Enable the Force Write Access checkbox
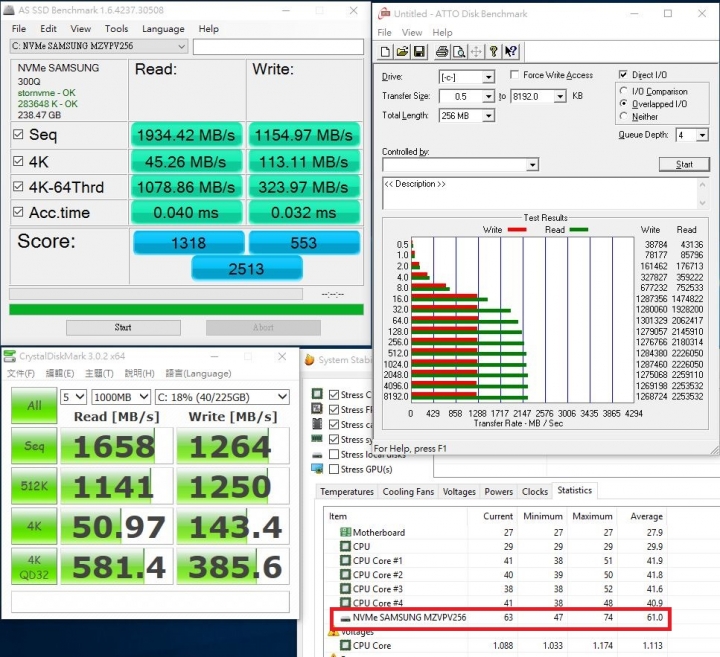 coord(514,76)
